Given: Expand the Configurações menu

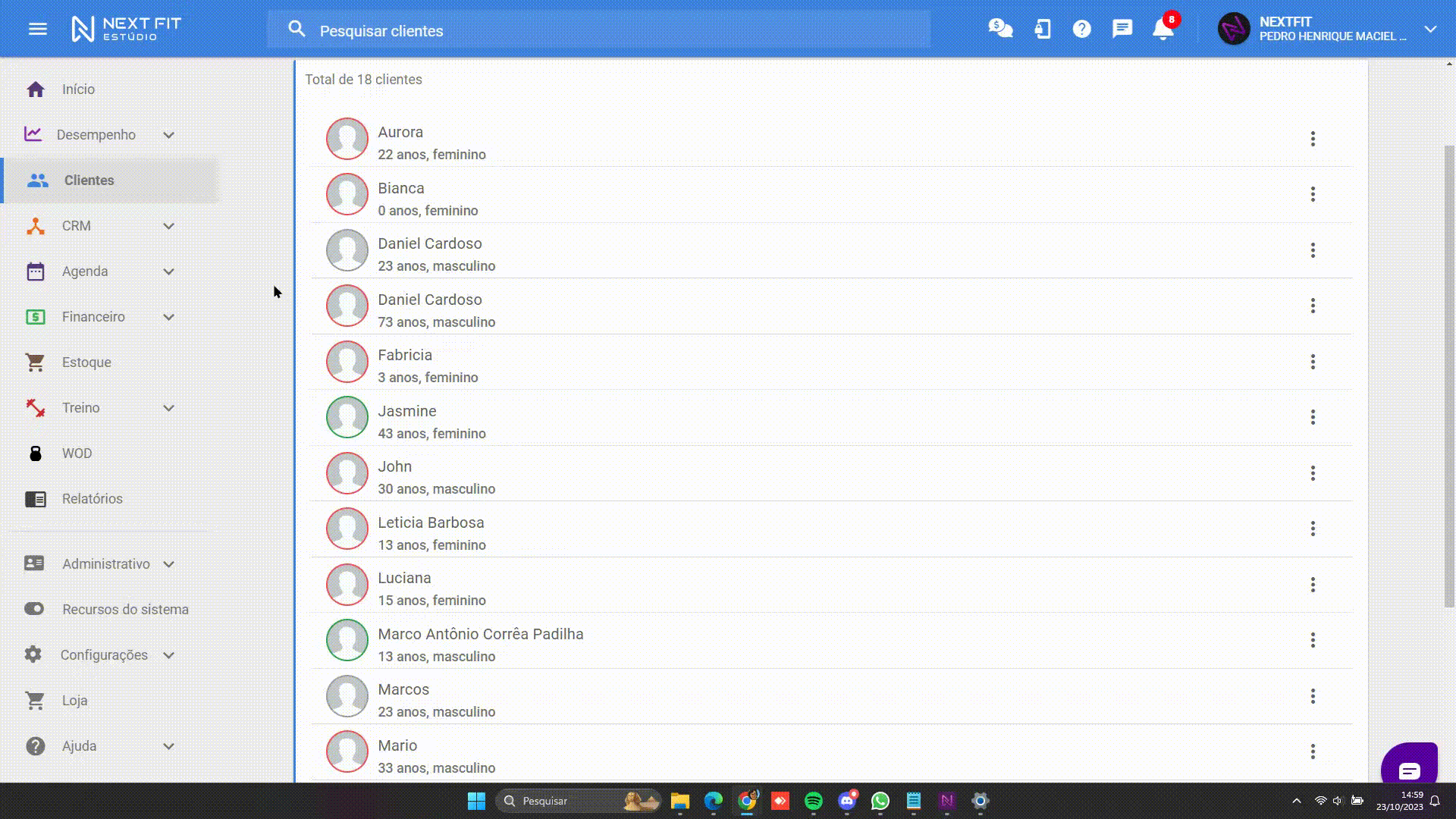Looking at the screenshot, I should (104, 655).
